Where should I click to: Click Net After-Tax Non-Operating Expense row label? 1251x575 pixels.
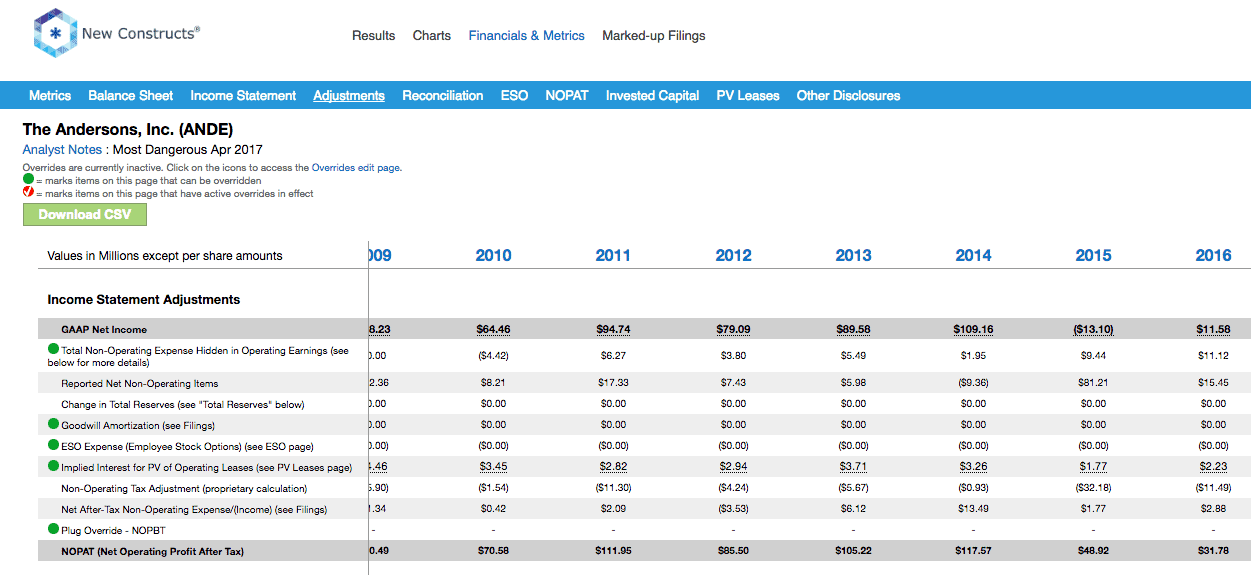click(x=194, y=509)
